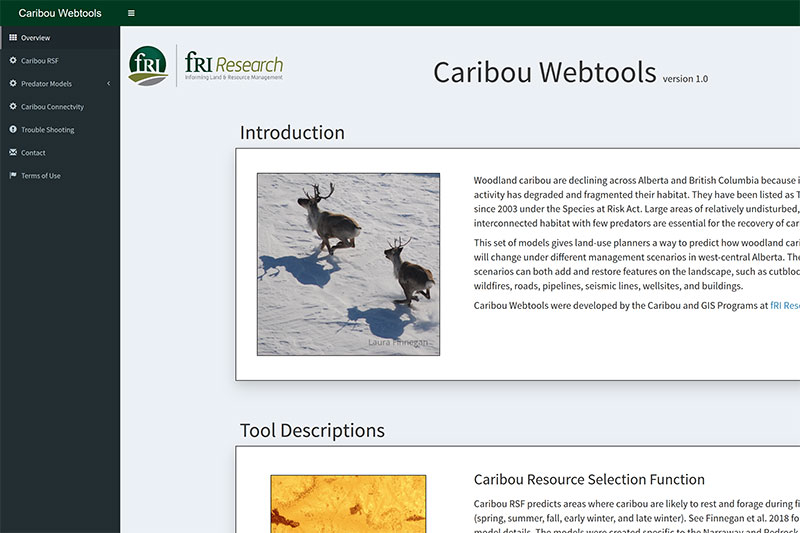Toggle the sidebar with the hamburger icon

click(x=131, y=13)
